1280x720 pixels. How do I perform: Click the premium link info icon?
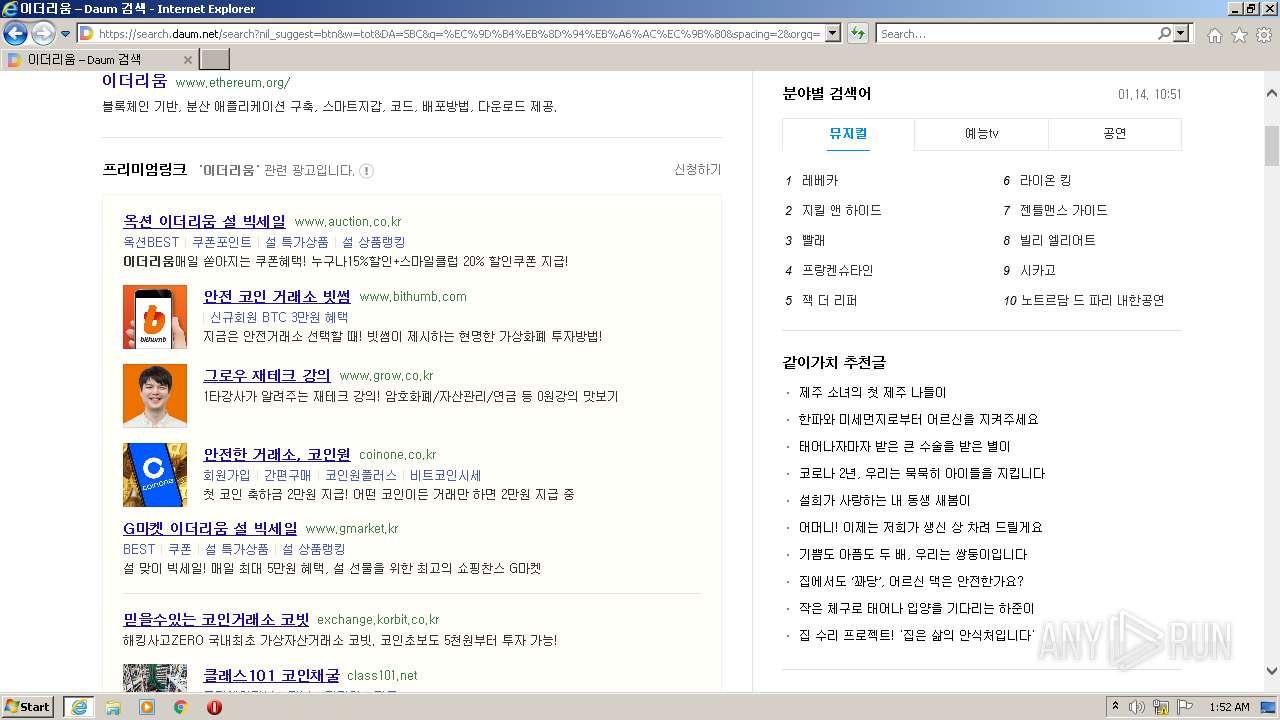click(366, 171)
